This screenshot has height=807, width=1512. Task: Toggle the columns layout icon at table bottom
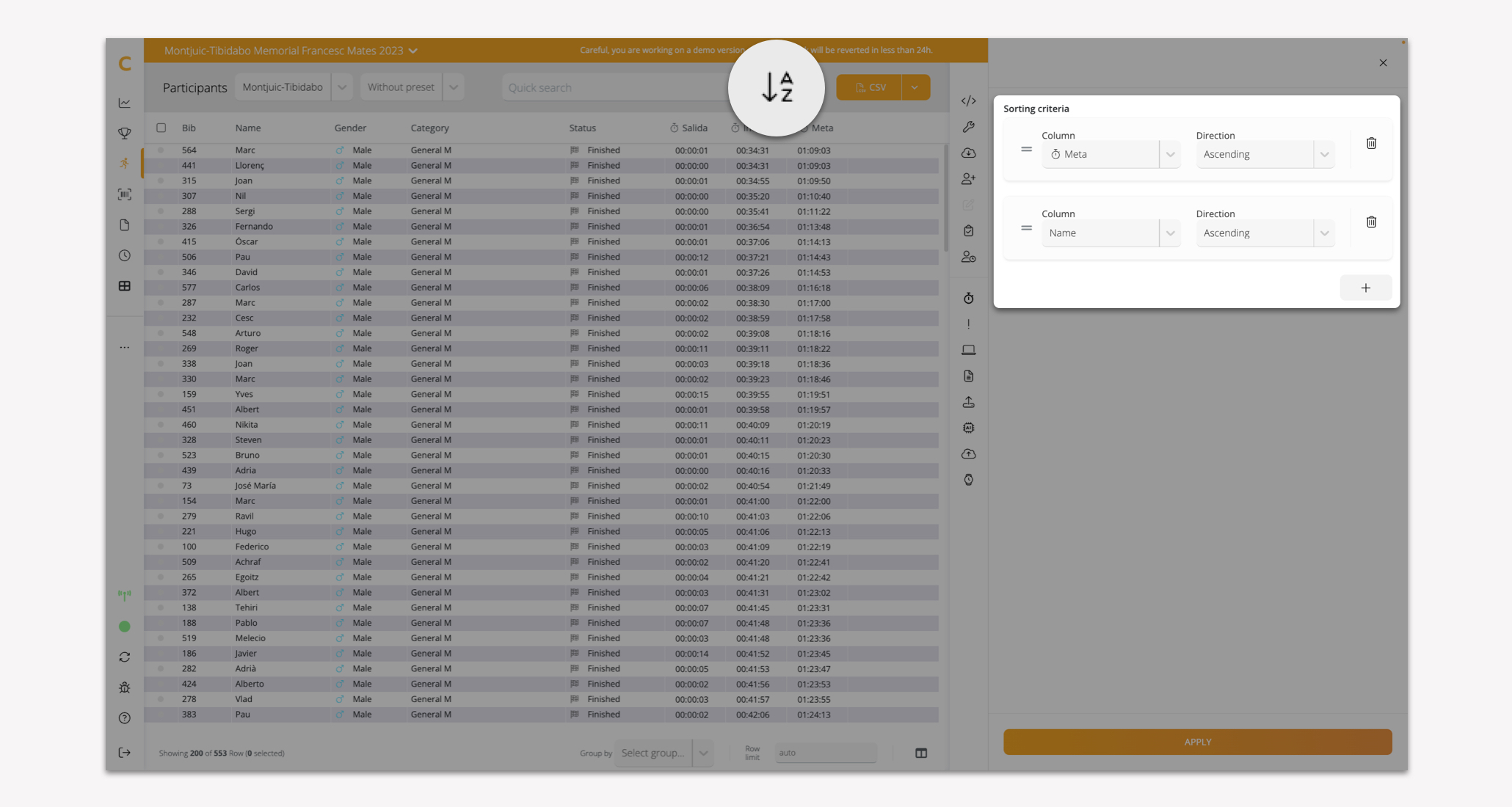pyautogui.click(x=921, y=753)
